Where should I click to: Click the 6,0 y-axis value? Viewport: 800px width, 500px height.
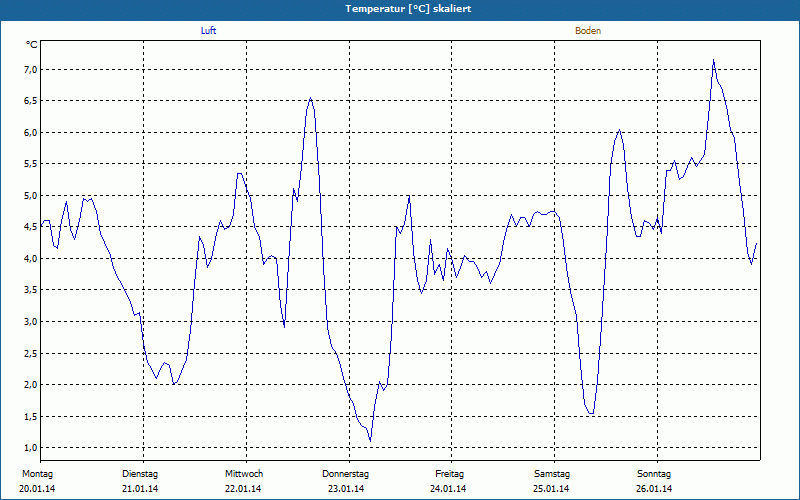32,133
